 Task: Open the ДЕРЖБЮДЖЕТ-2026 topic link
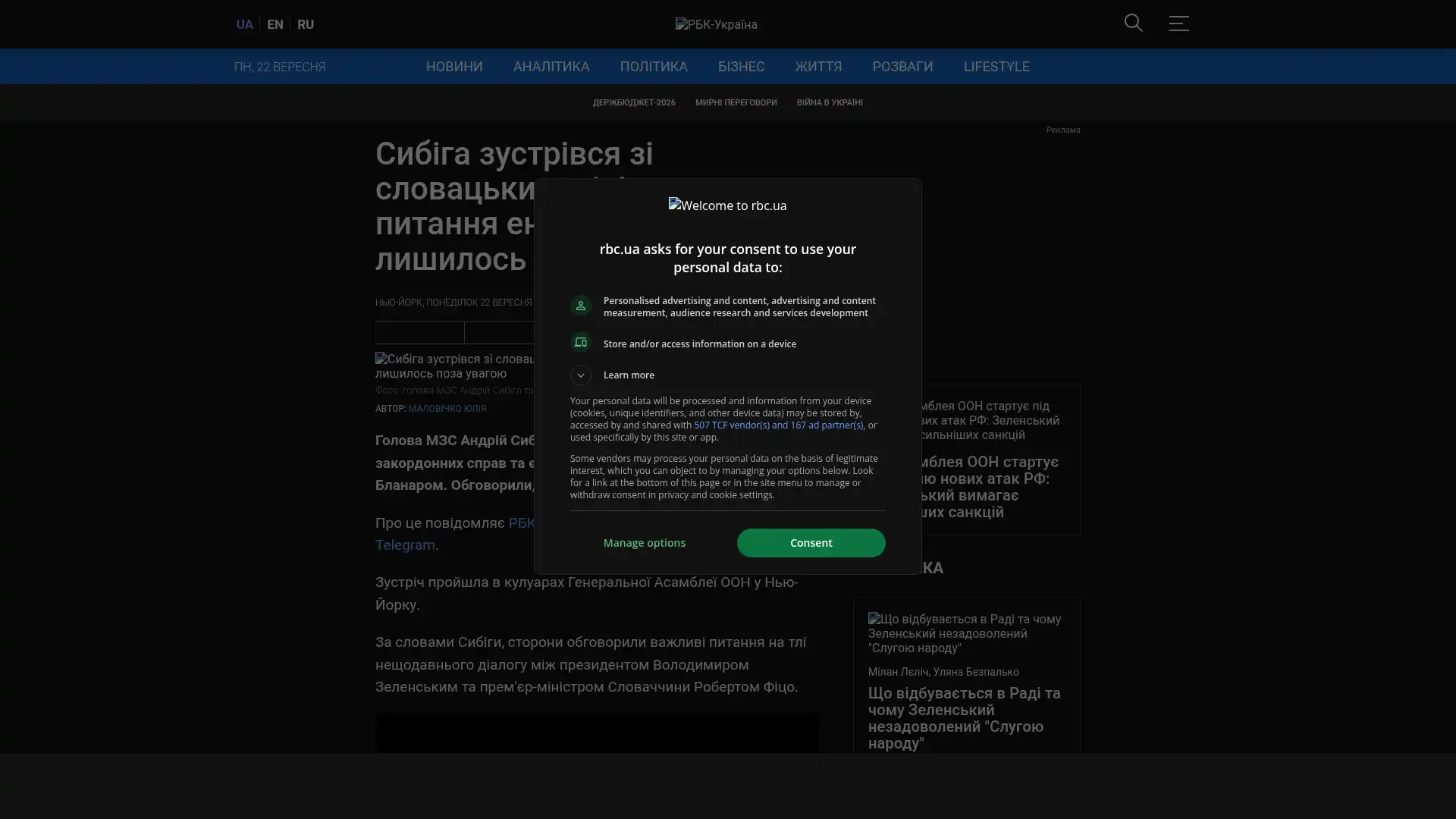pyautogui.click(x=633, y=102)
